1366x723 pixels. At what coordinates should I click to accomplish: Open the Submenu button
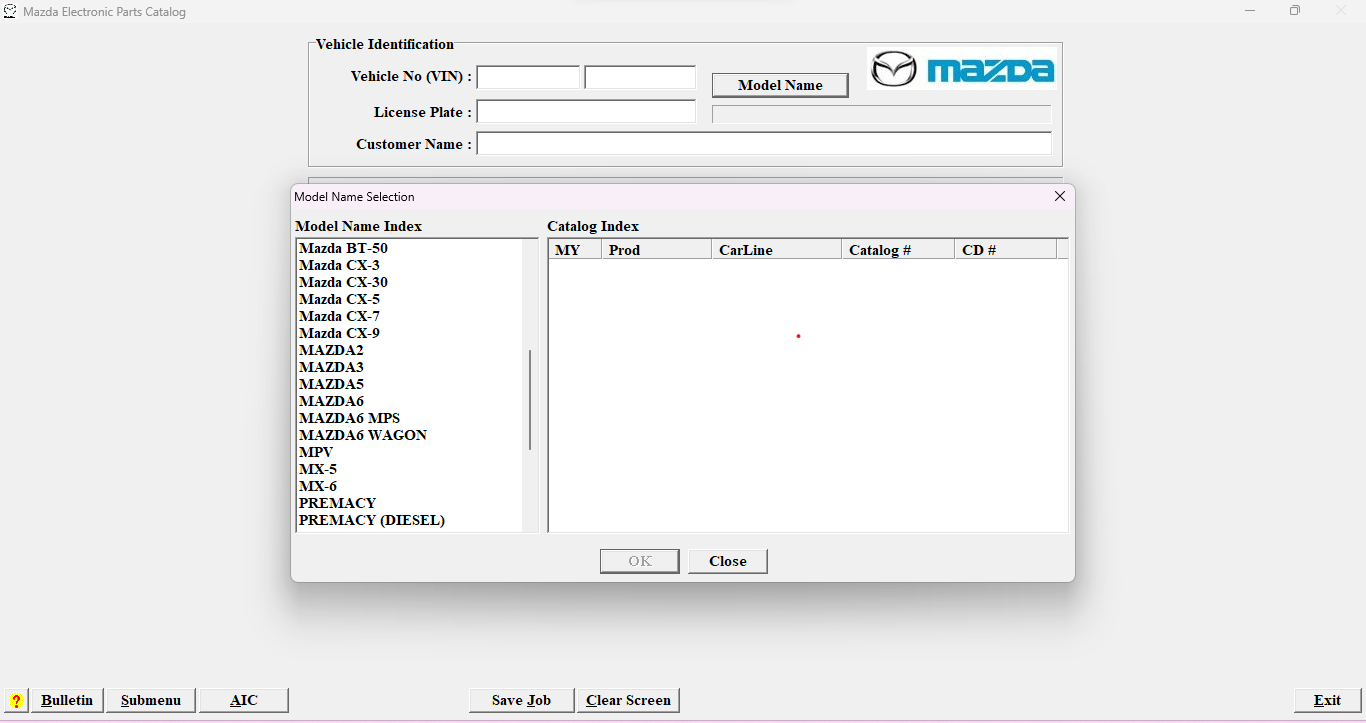[x=151, y=700]
